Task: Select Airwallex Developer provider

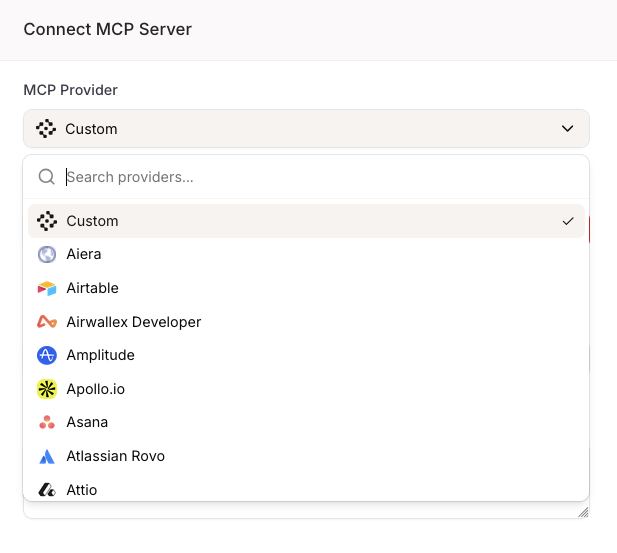Action: pyautogui.click(x=306, y=322)
